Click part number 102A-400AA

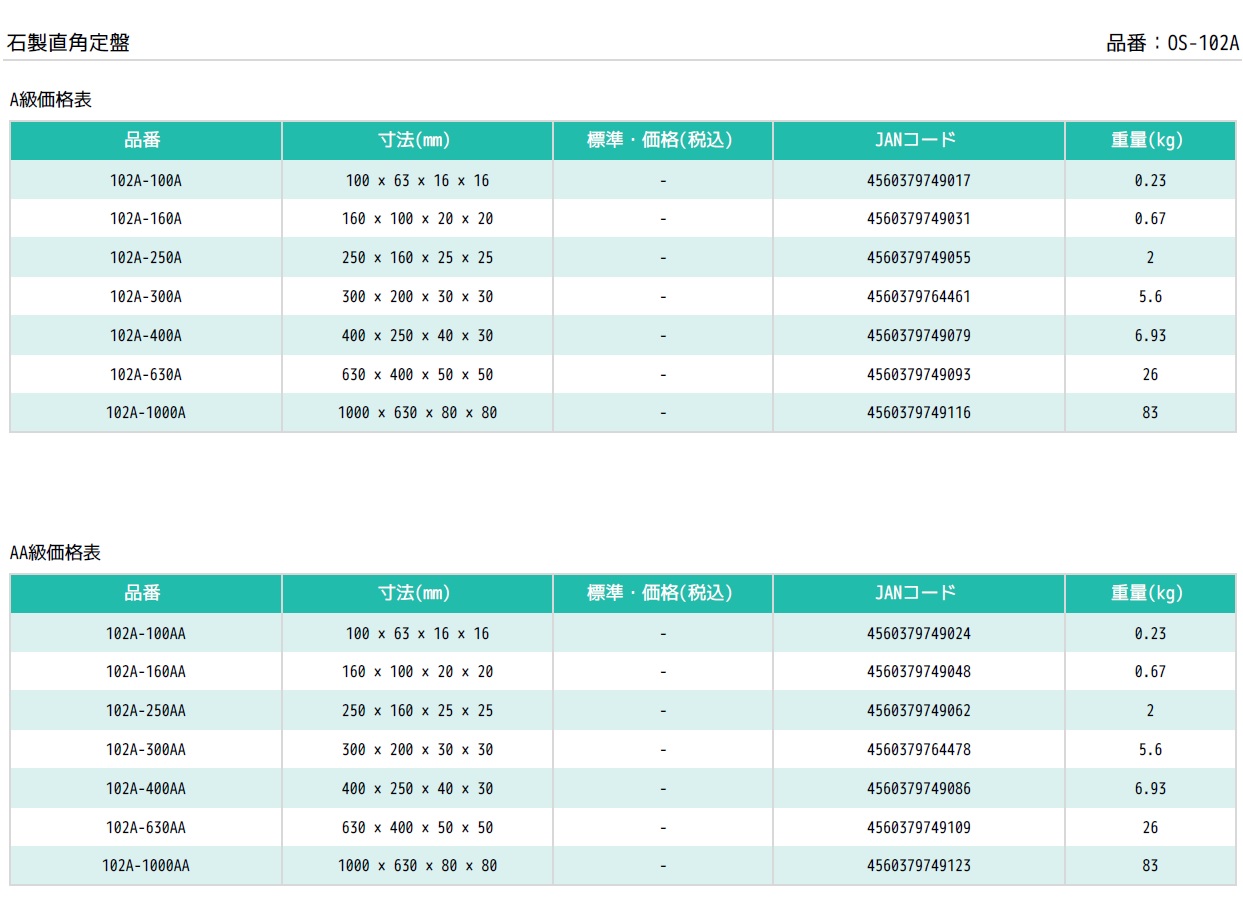[146, 789]
